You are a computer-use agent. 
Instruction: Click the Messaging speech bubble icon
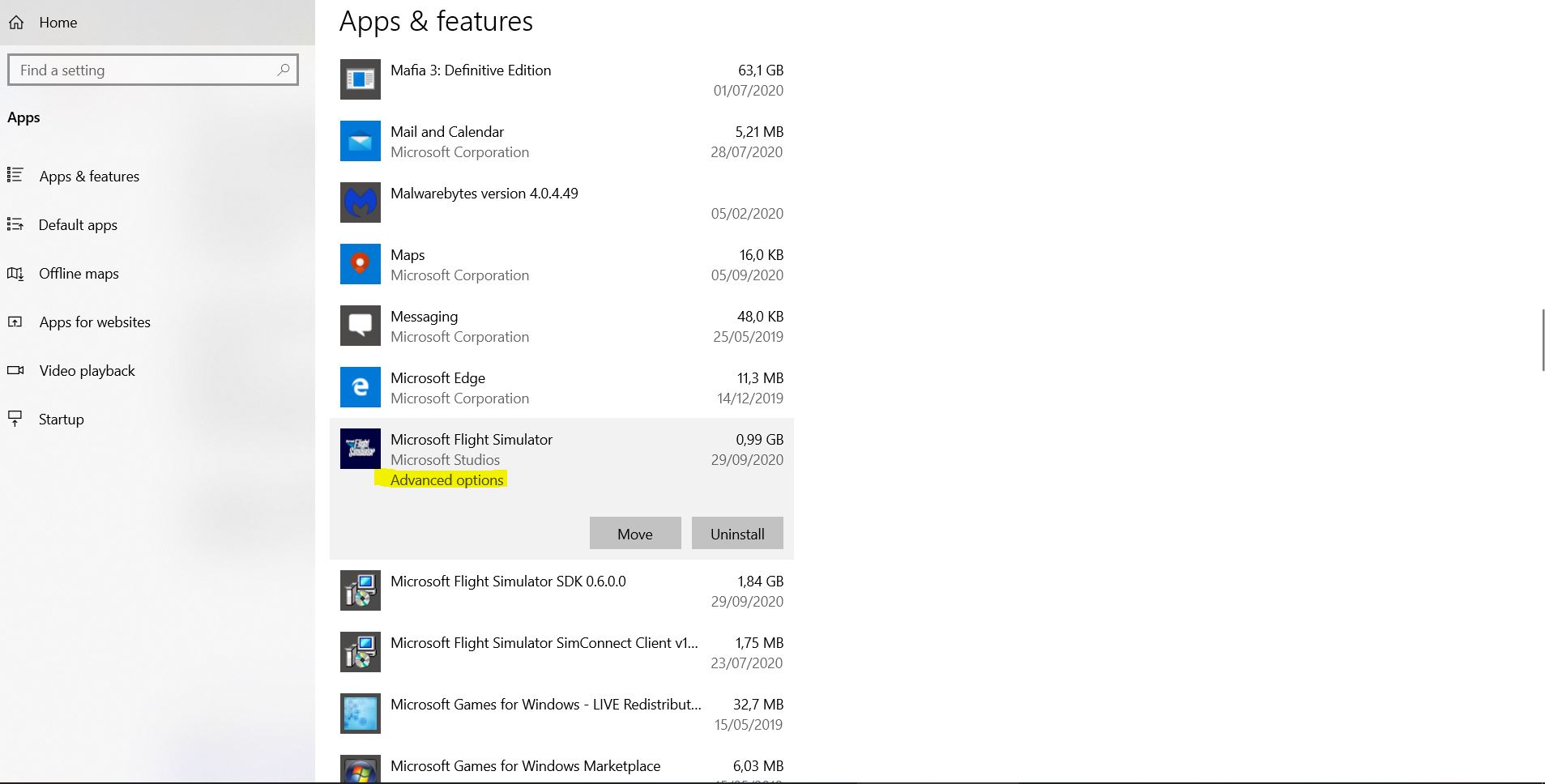pos(360,326)
